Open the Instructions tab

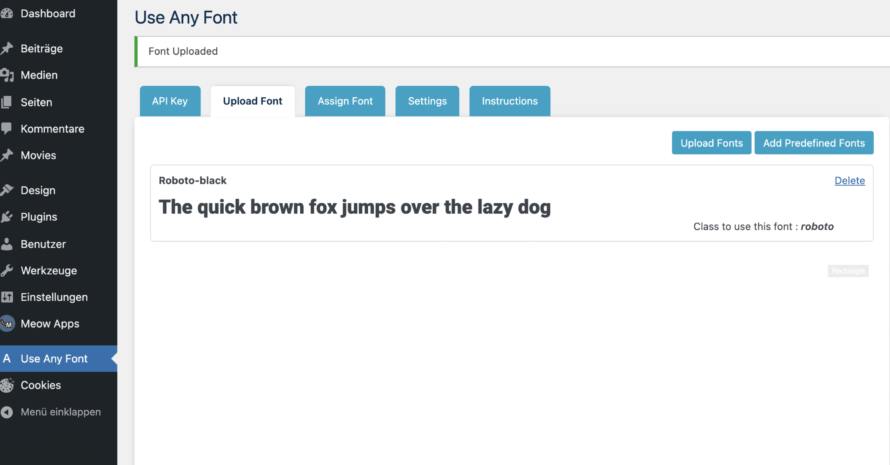[509, 101]
